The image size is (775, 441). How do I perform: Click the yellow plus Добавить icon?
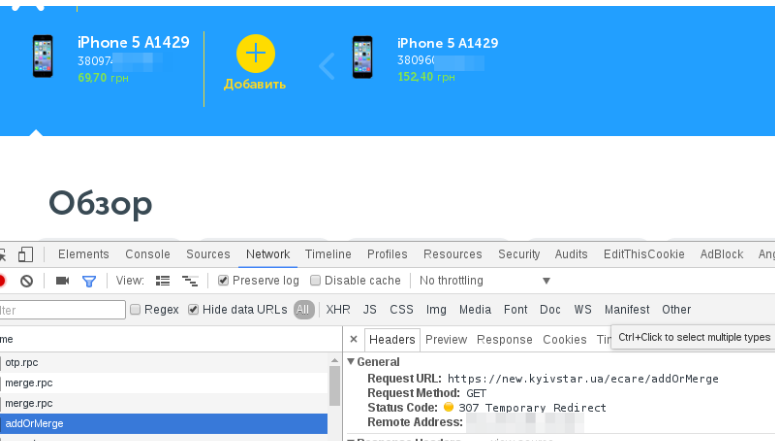click(256, 53)
